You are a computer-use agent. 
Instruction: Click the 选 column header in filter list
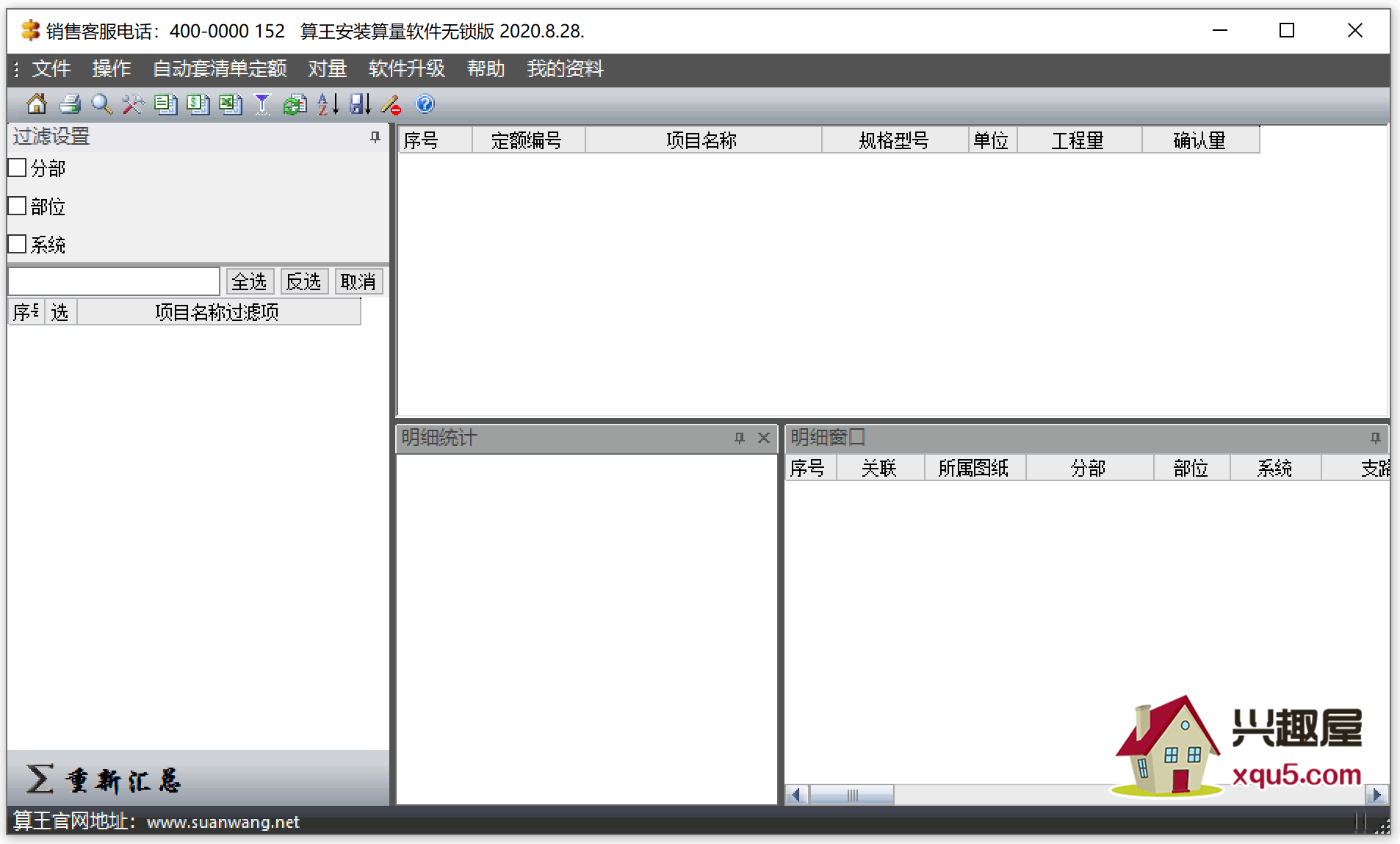tap(60, 312)
